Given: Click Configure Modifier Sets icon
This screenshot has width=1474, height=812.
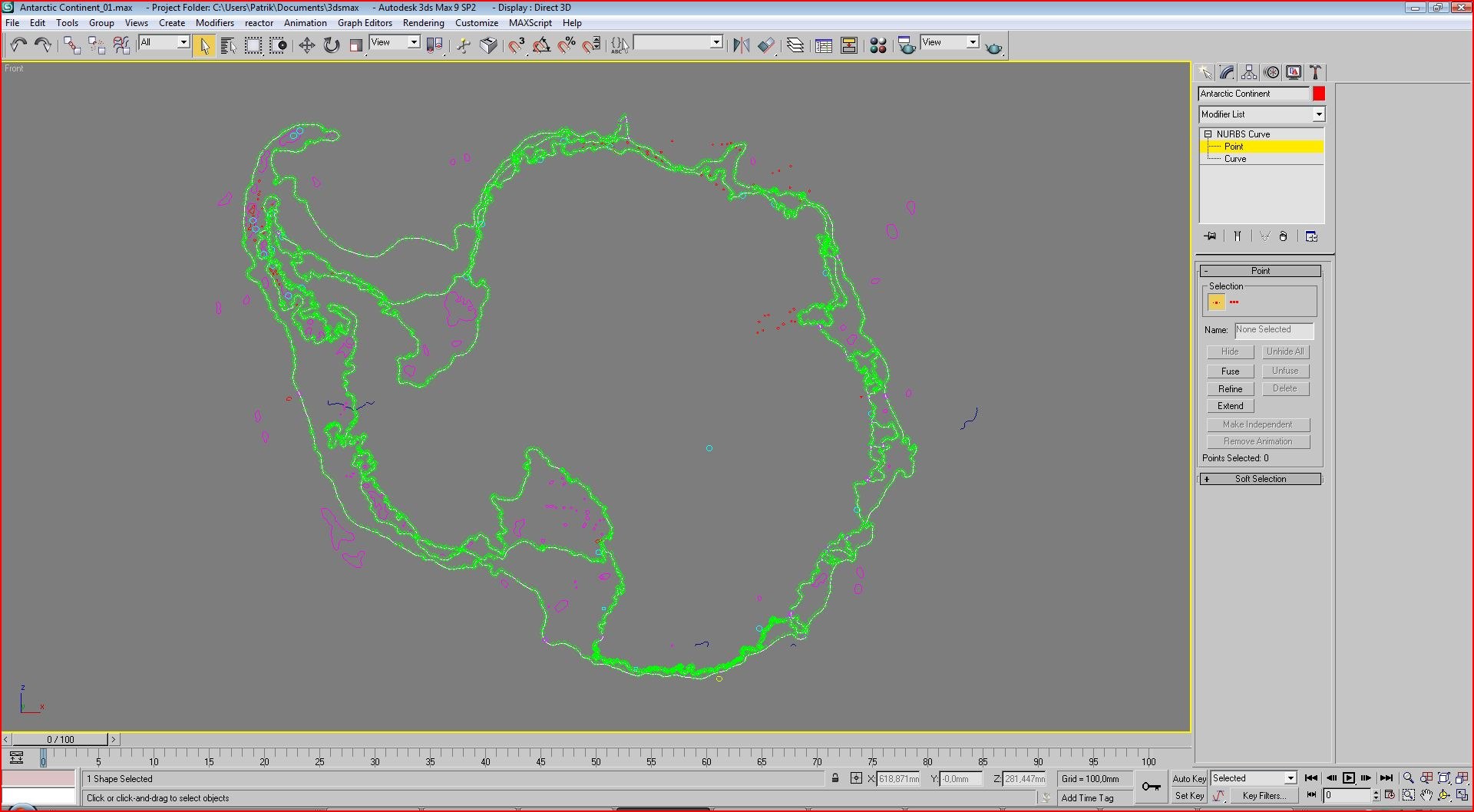Looking at the screenshot, I should 1311,236.
